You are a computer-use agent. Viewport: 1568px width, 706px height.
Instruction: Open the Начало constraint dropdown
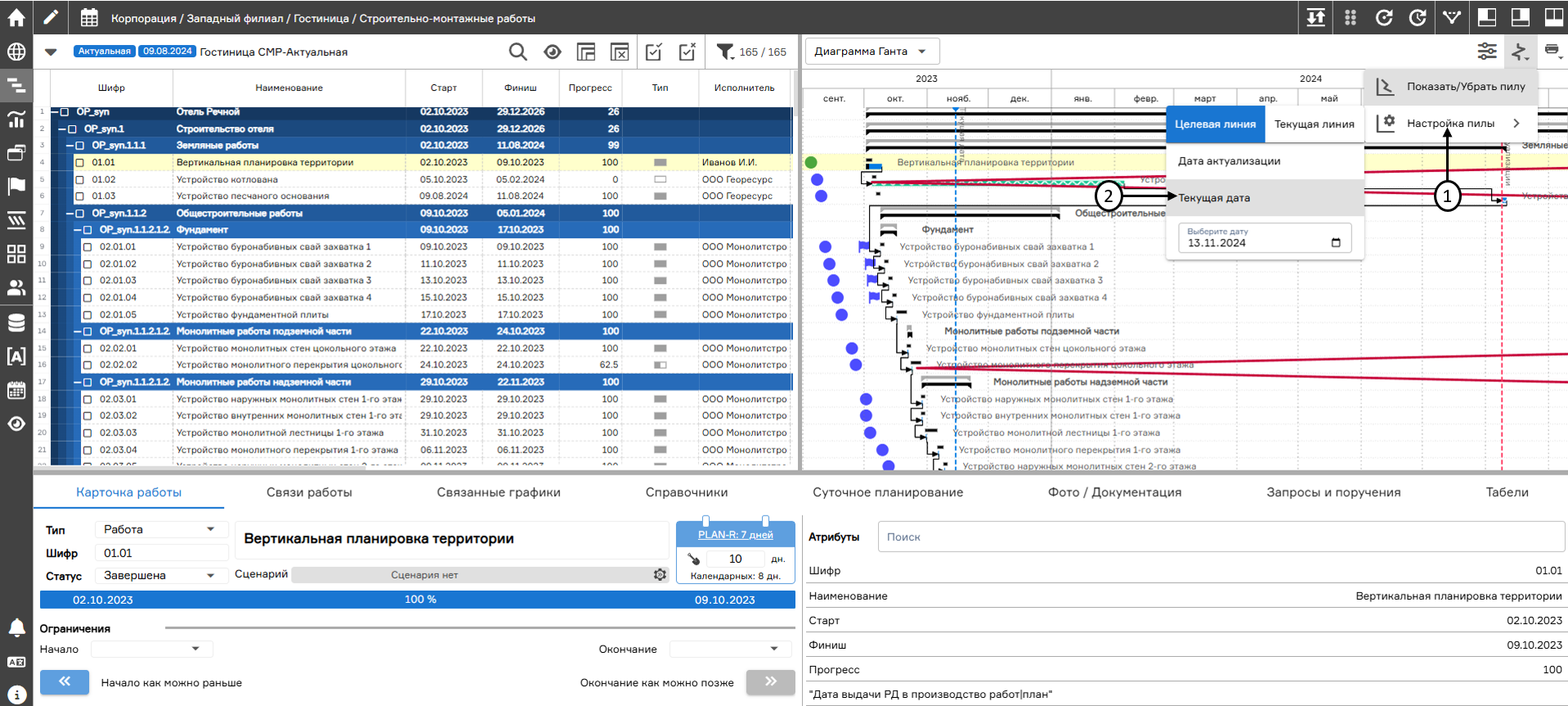[152, 649]
